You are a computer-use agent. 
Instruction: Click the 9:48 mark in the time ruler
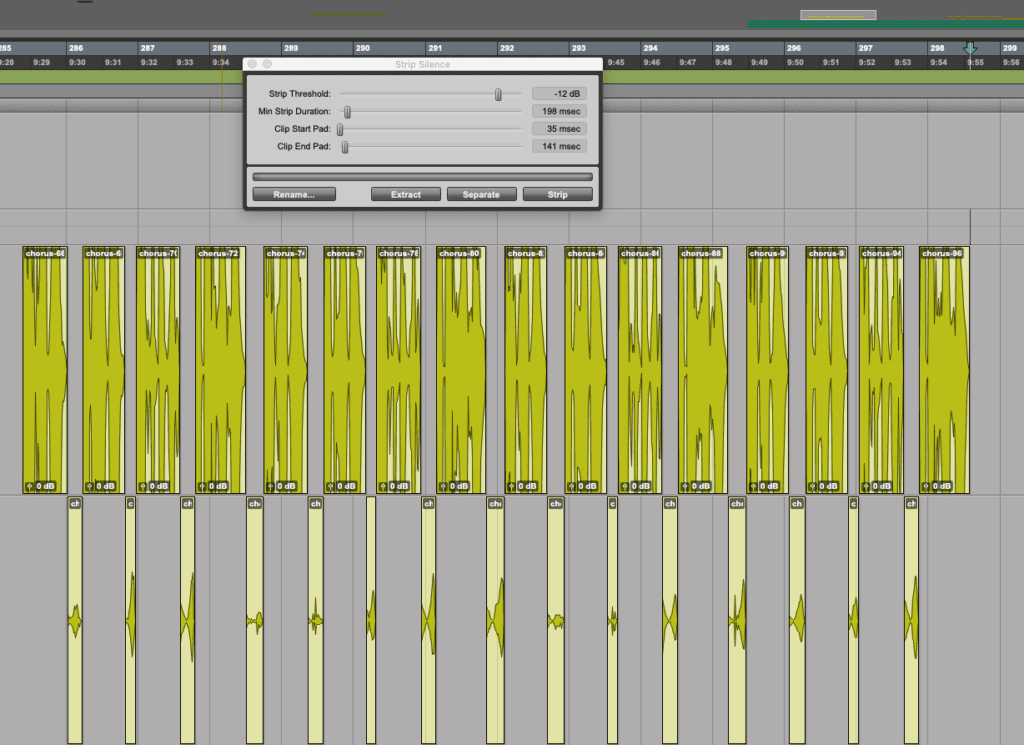click(x=724, y=63)
